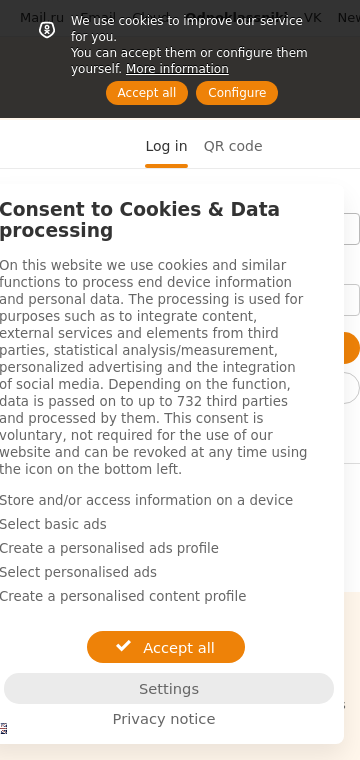Click the Odnoklassniki logo icon in cookie banner

click(47, 30)
